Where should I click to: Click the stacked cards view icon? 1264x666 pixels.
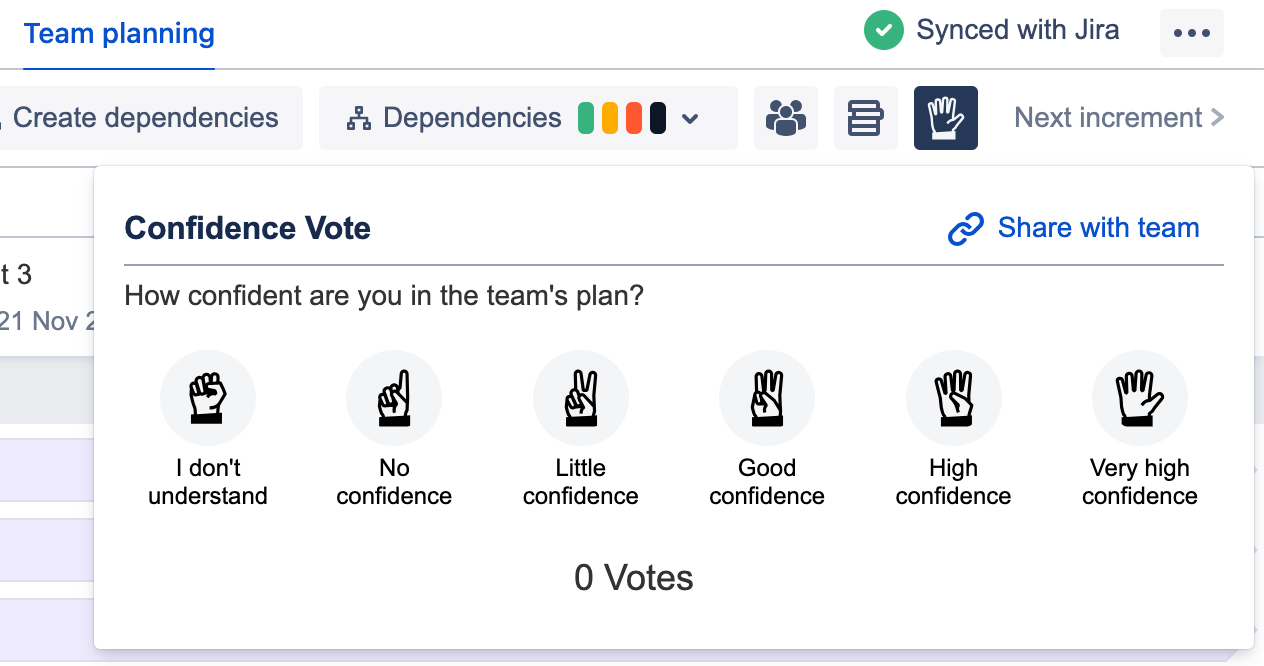pos(866,118)
